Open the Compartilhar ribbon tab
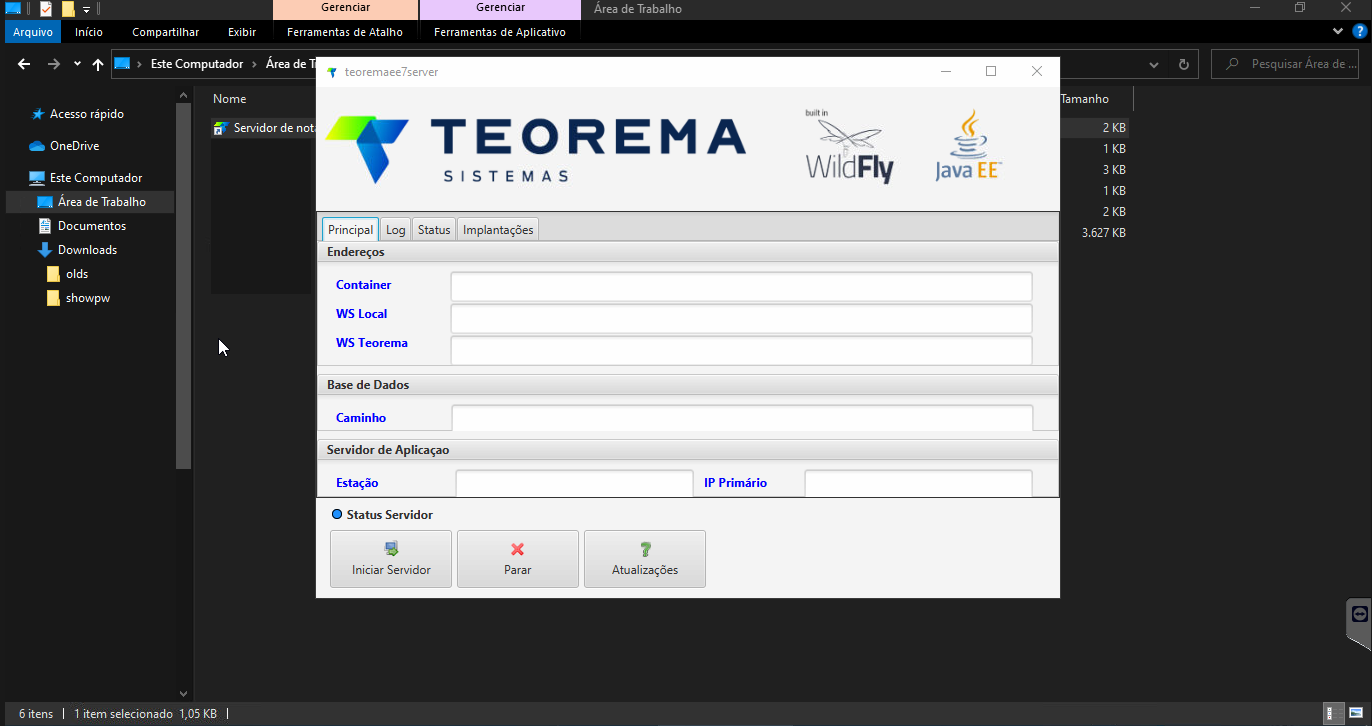This screenshot has width=1372, height=726. click(166, 32)
